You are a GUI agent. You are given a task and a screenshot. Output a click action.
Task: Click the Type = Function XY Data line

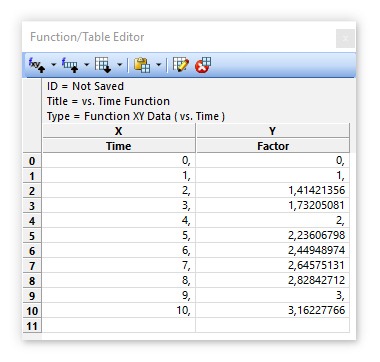[x=136, y=116]
